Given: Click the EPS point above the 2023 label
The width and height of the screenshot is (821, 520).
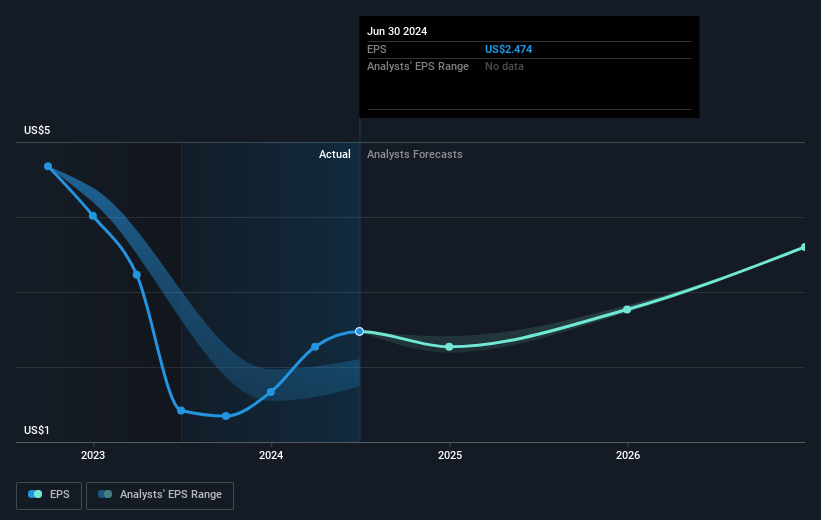Looking at the screenshot, I should 93,216.
